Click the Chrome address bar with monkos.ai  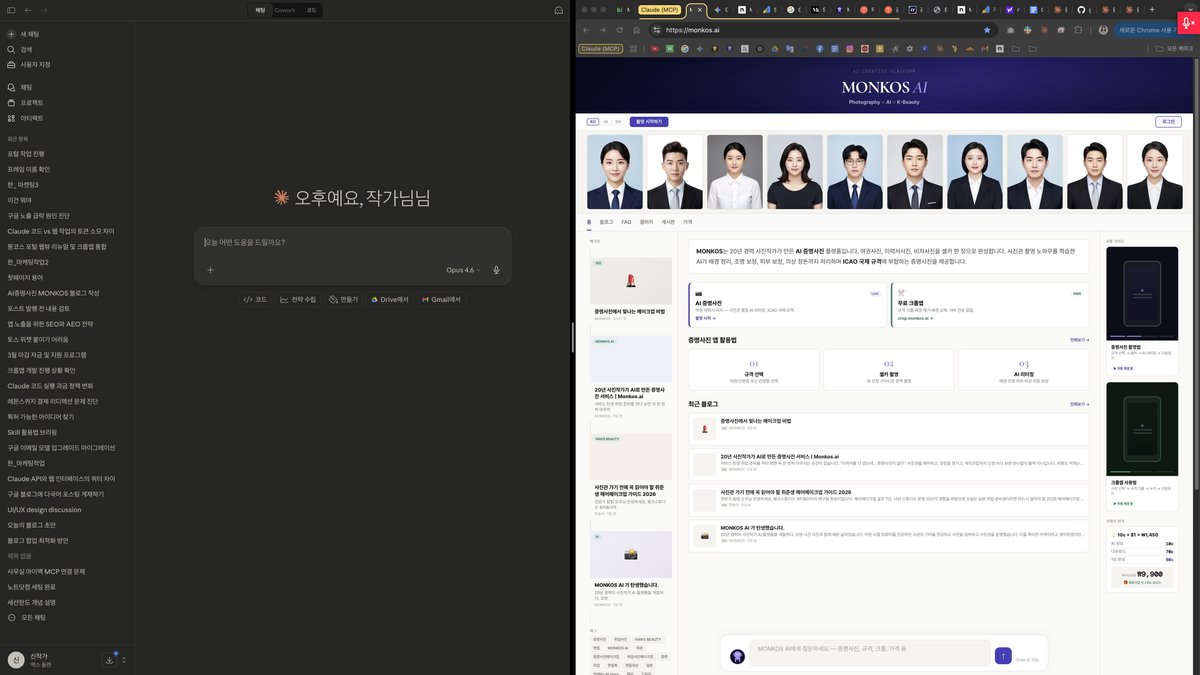pyautogui.click(x=820, y=30)
